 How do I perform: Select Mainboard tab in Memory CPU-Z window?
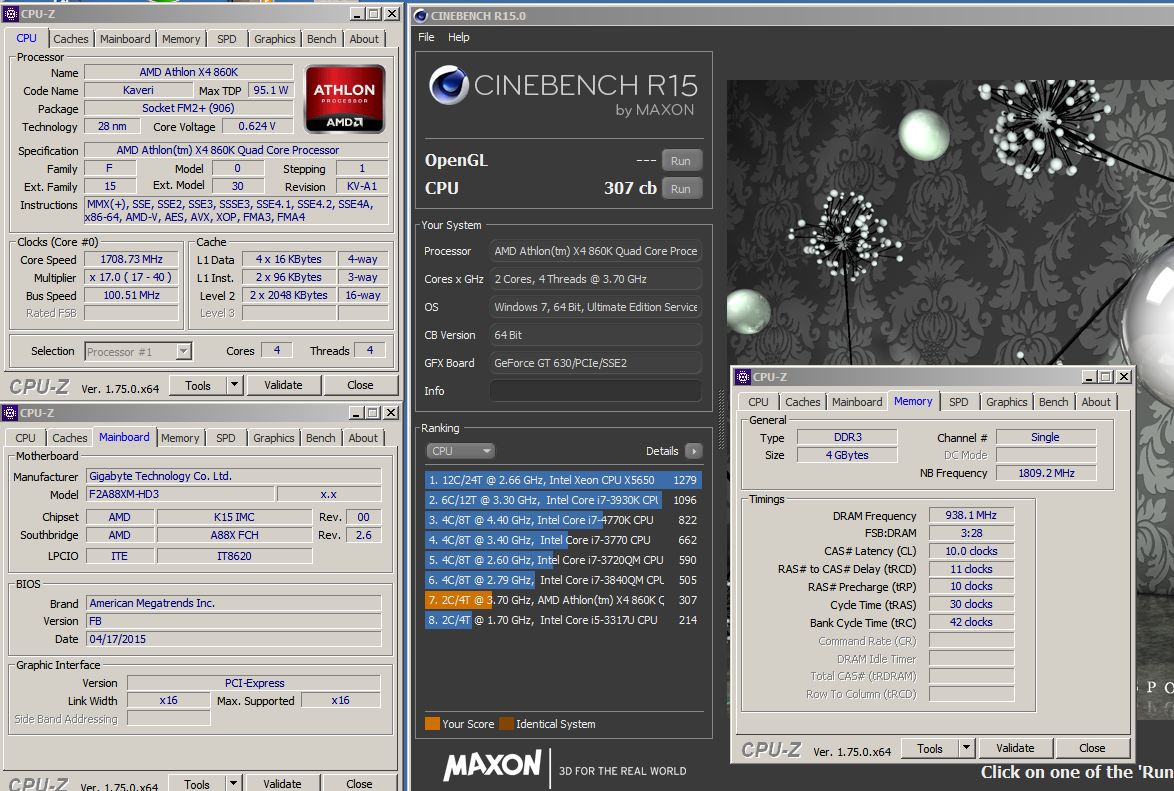pos(857,402)
